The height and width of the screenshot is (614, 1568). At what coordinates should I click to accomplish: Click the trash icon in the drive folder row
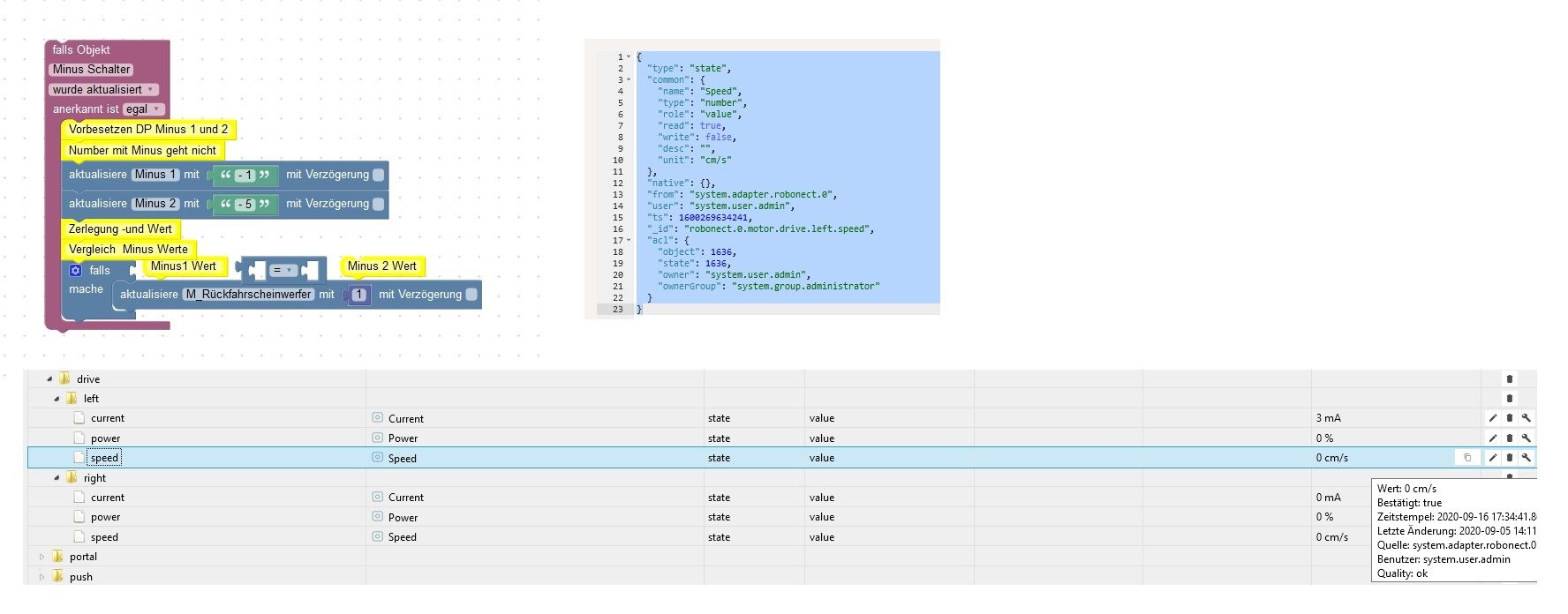coord(1509,379)
